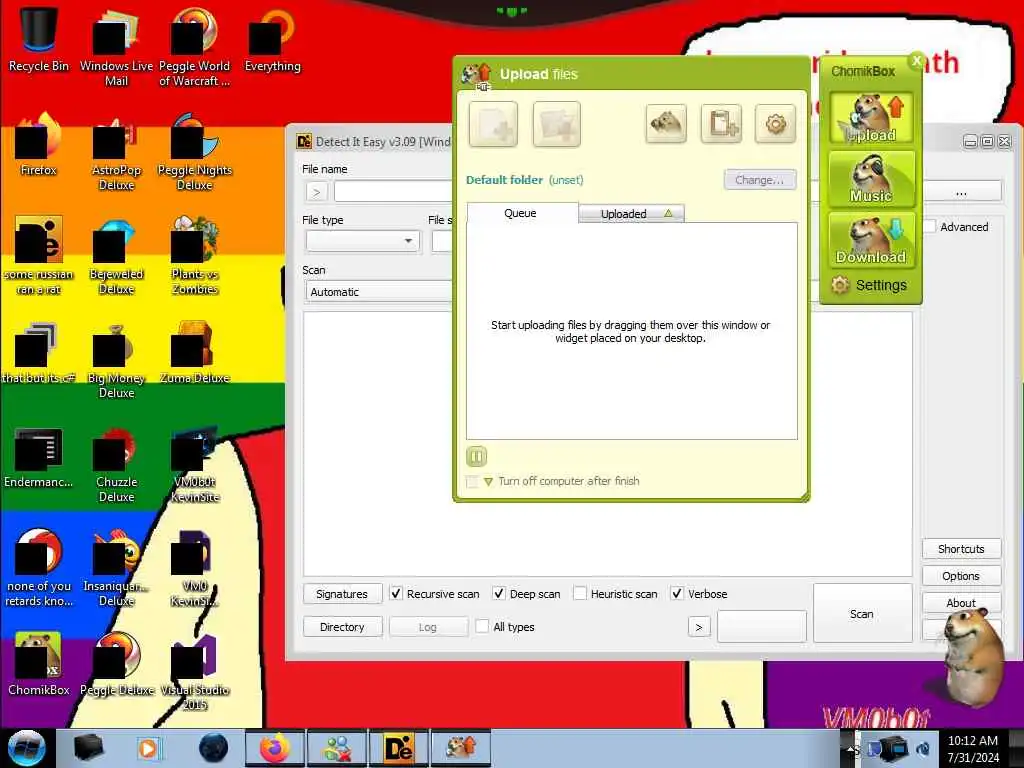Open the ChomikBox Music section
1024x768 pixels.
871,178
